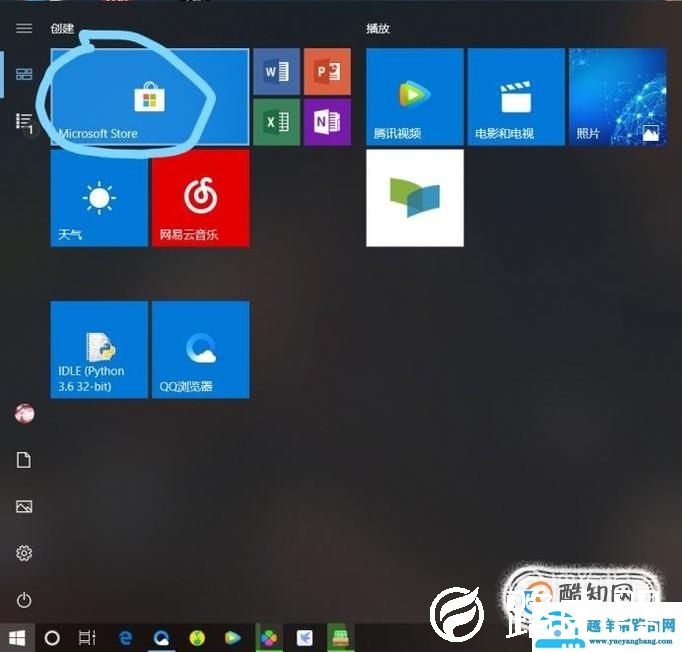The image size is (682, 652).
Task: Launch PowerPoint from the Start tiles
Action: tap(327, 71)
